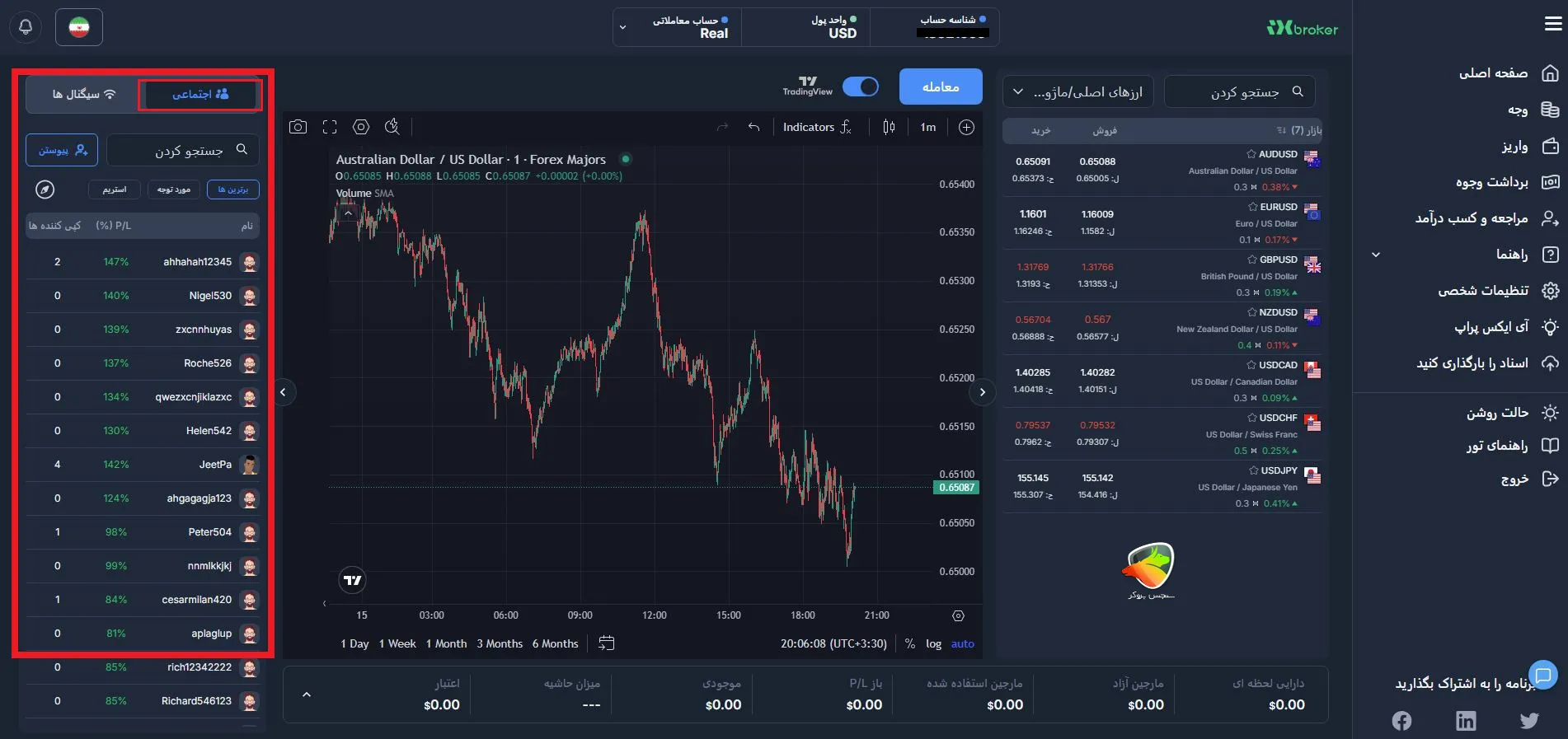Toggle the TradingView switch
1568x739 pixels.
point(861,87)
